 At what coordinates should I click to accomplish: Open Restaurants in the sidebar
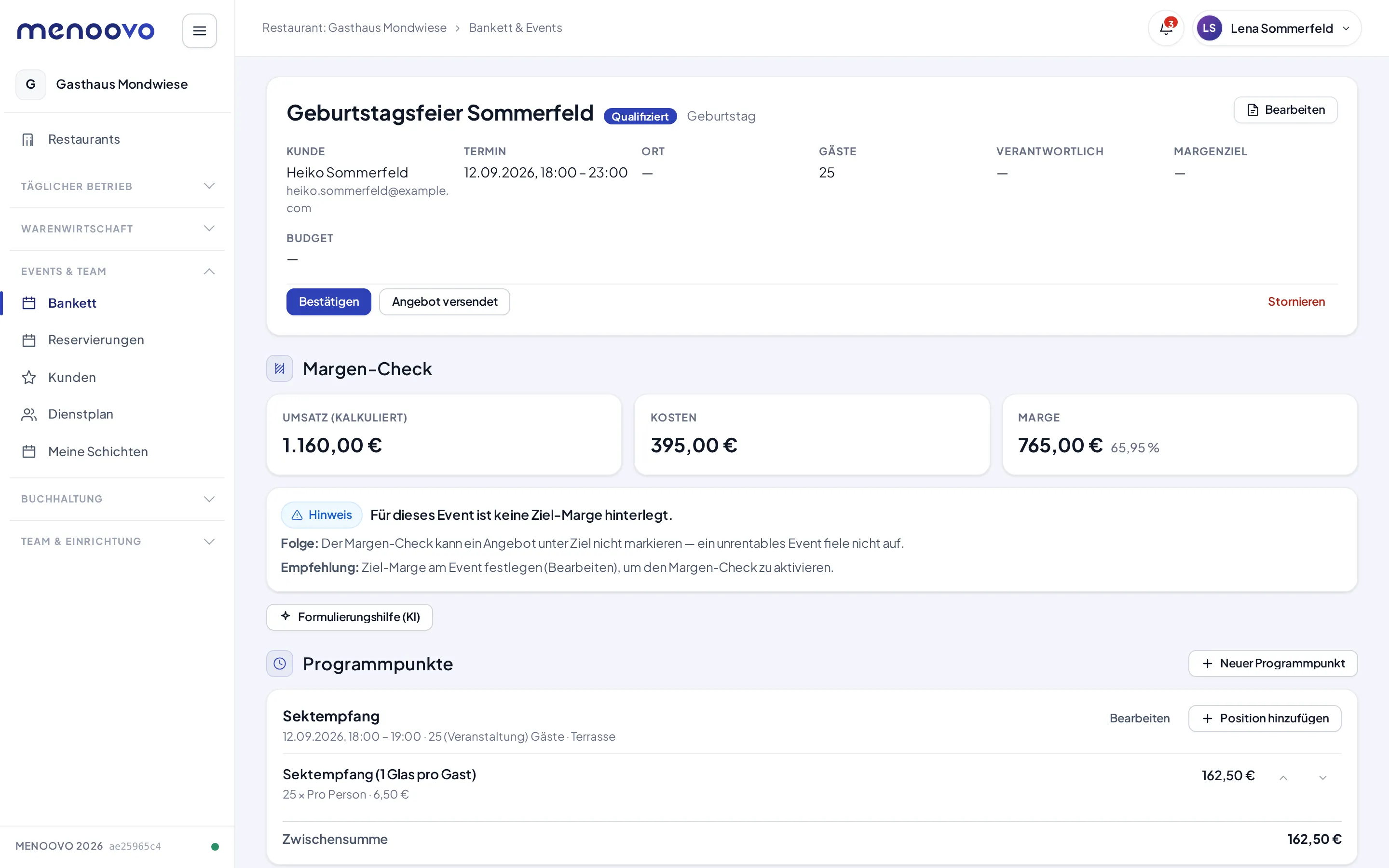click(117, 139)
